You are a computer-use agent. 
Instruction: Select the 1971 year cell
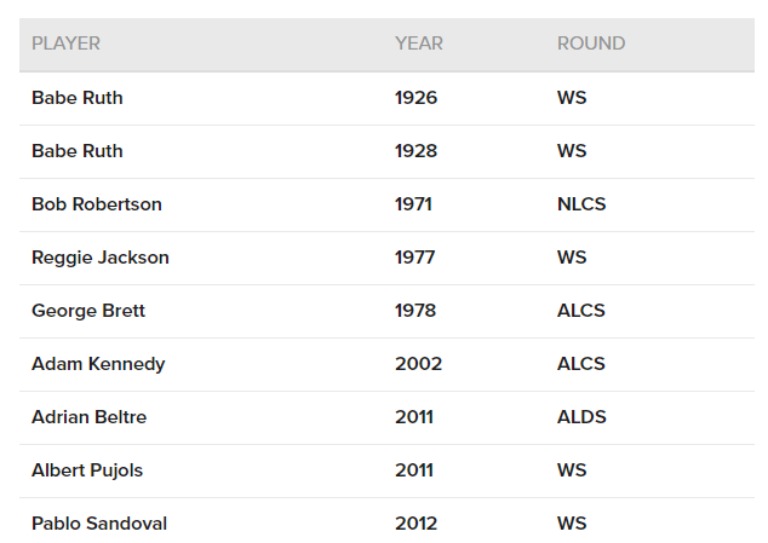pyautogui.click(x=413, y=204)
